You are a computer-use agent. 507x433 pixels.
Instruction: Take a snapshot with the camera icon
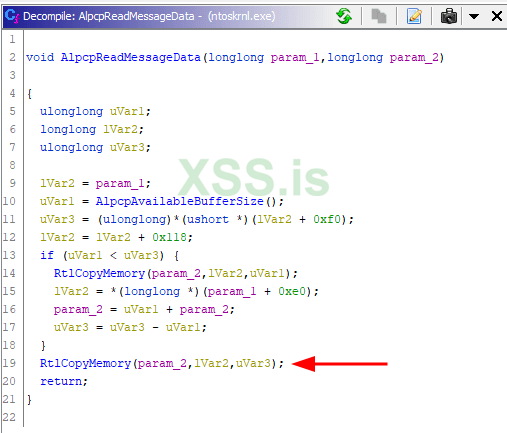tap(449, 16)
